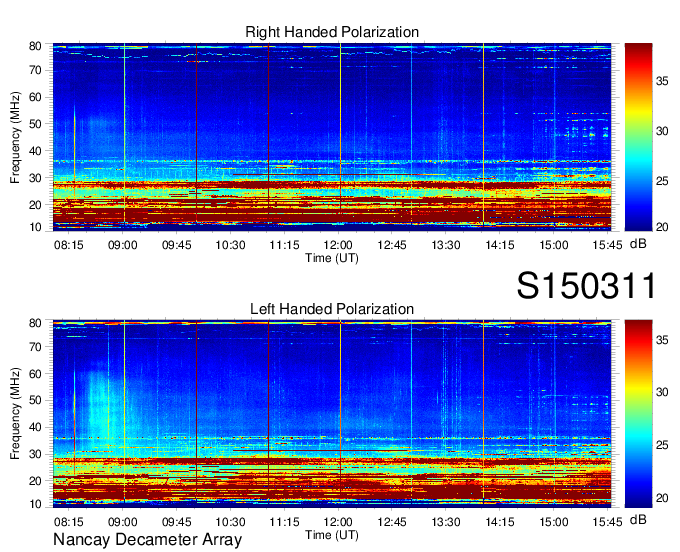Click 13:30 time tick on Left Handed plot

pyautogui.click(x=446, y=522)
